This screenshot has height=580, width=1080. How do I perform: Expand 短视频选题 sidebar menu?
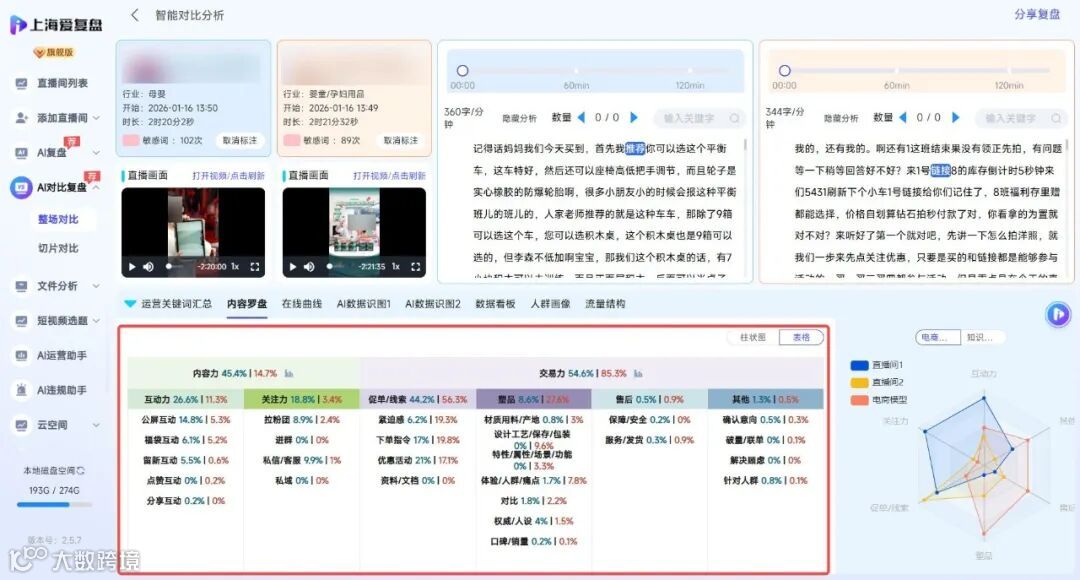[96, 320]
